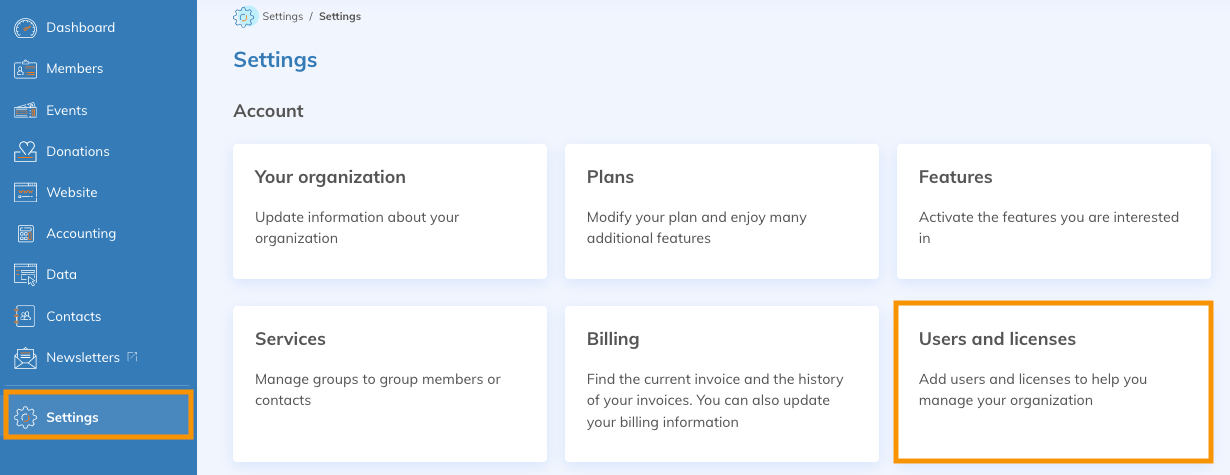
Task: Click the breadcrumb gear icon
Action: coord(244,17)
